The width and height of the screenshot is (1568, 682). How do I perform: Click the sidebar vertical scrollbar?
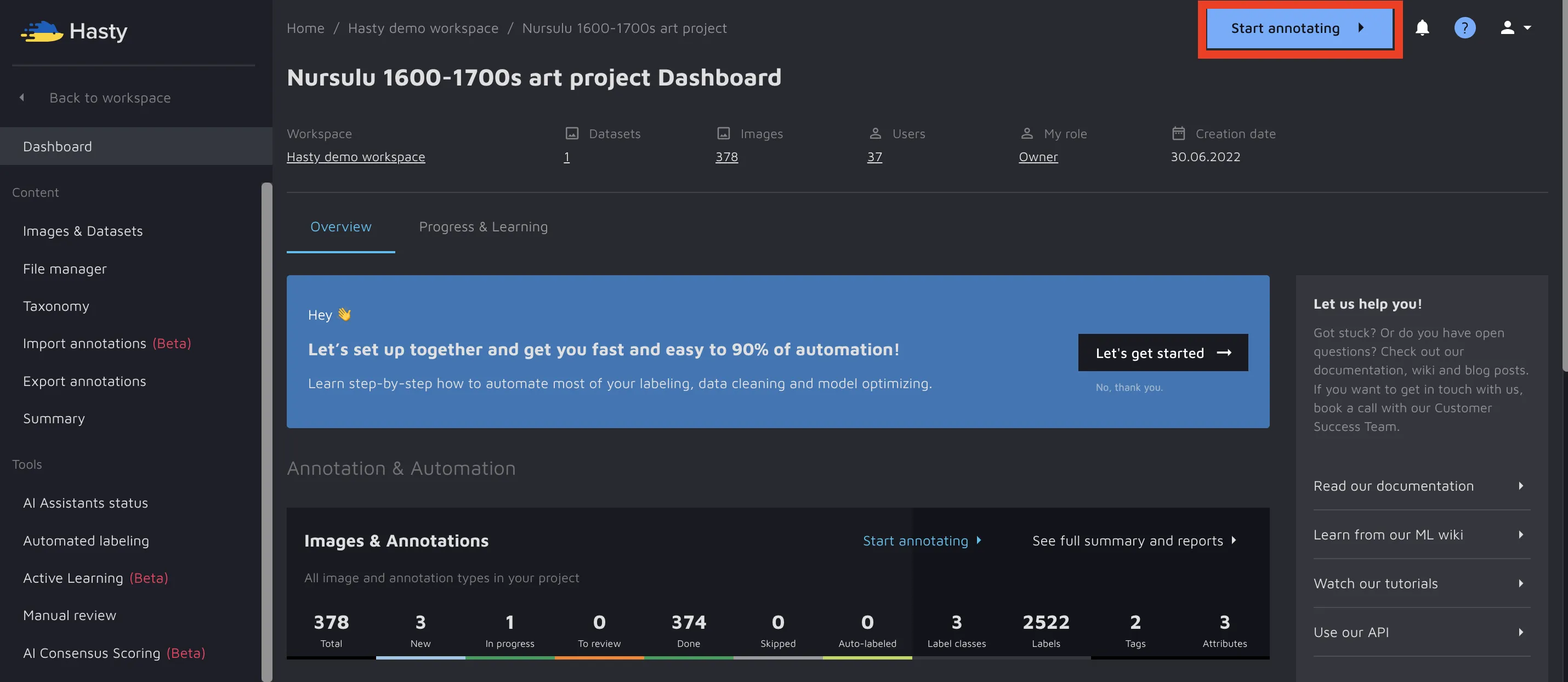pyautogui.click(x=266, y=427)
